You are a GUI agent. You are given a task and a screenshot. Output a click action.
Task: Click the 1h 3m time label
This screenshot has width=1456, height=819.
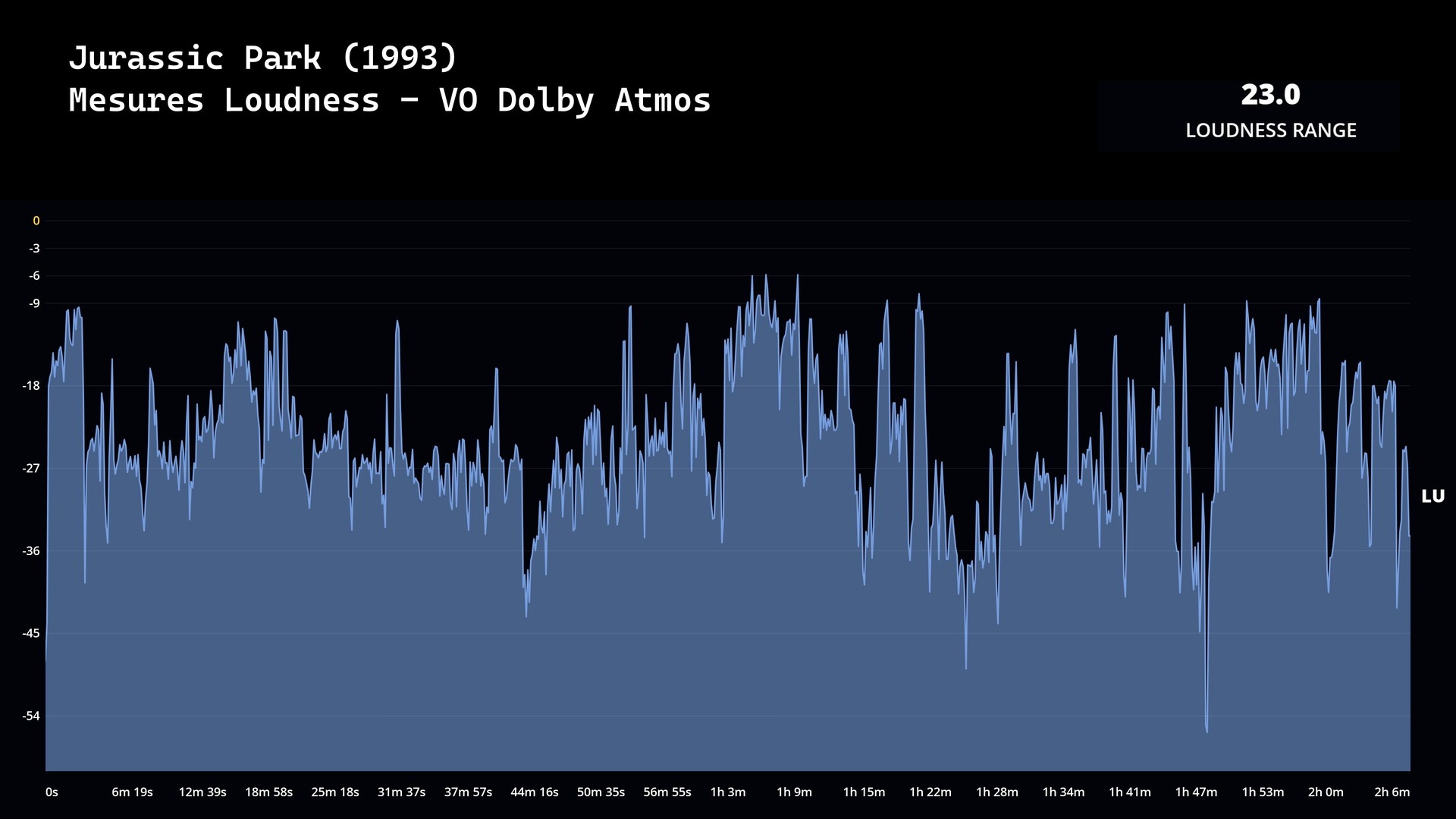coord(728,792)
